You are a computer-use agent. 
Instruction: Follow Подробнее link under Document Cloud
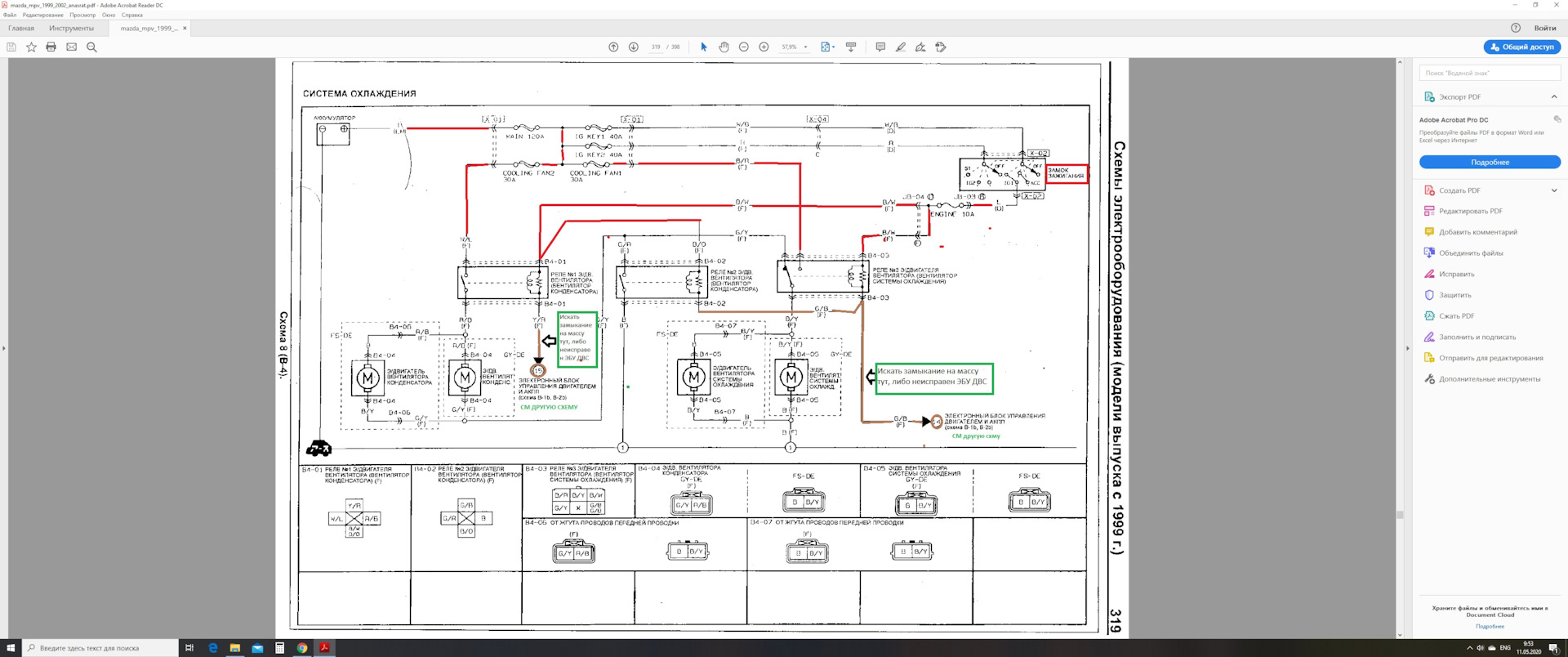click(x=1490, y=627)
